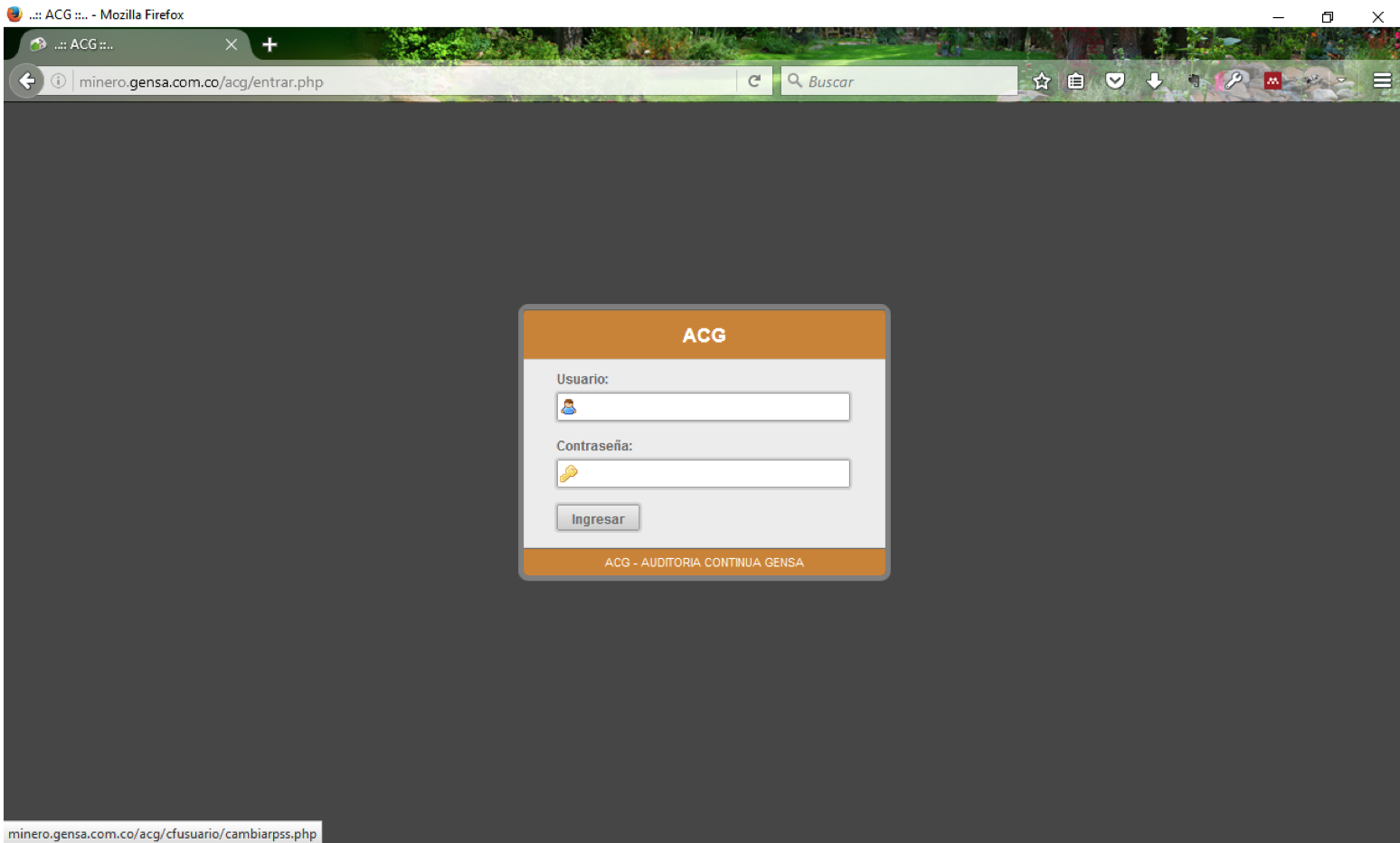Click the search magnifier icon in Buscar box
Image resolution: width=1400 pixels, height=843 pixels.
(795, 81)
